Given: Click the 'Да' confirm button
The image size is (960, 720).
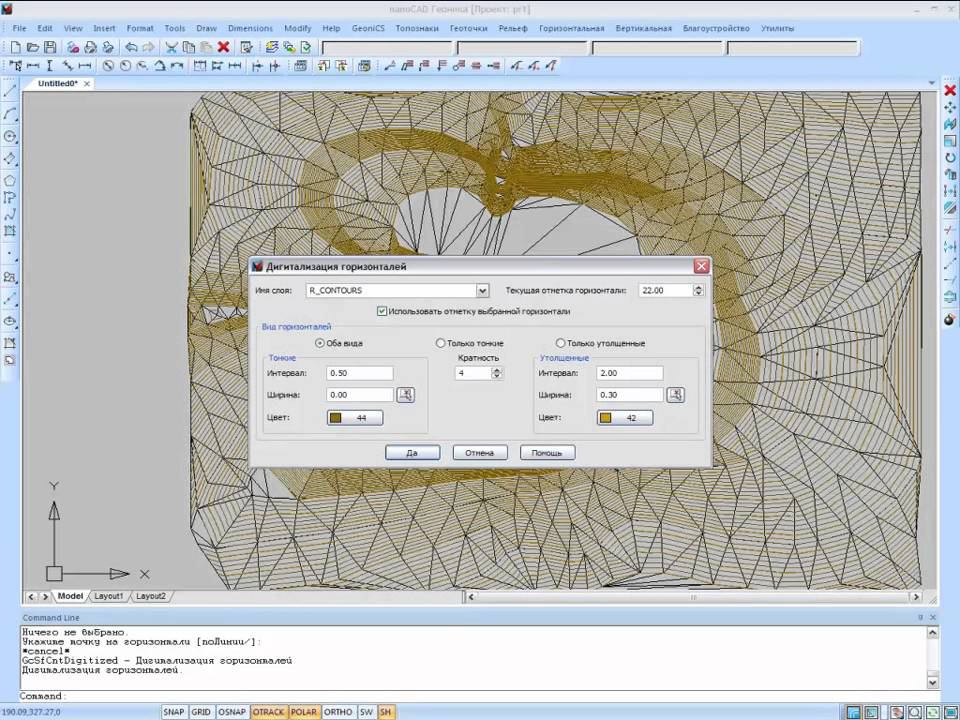Looking at the screenshot, I should click(x=412, y=453).
